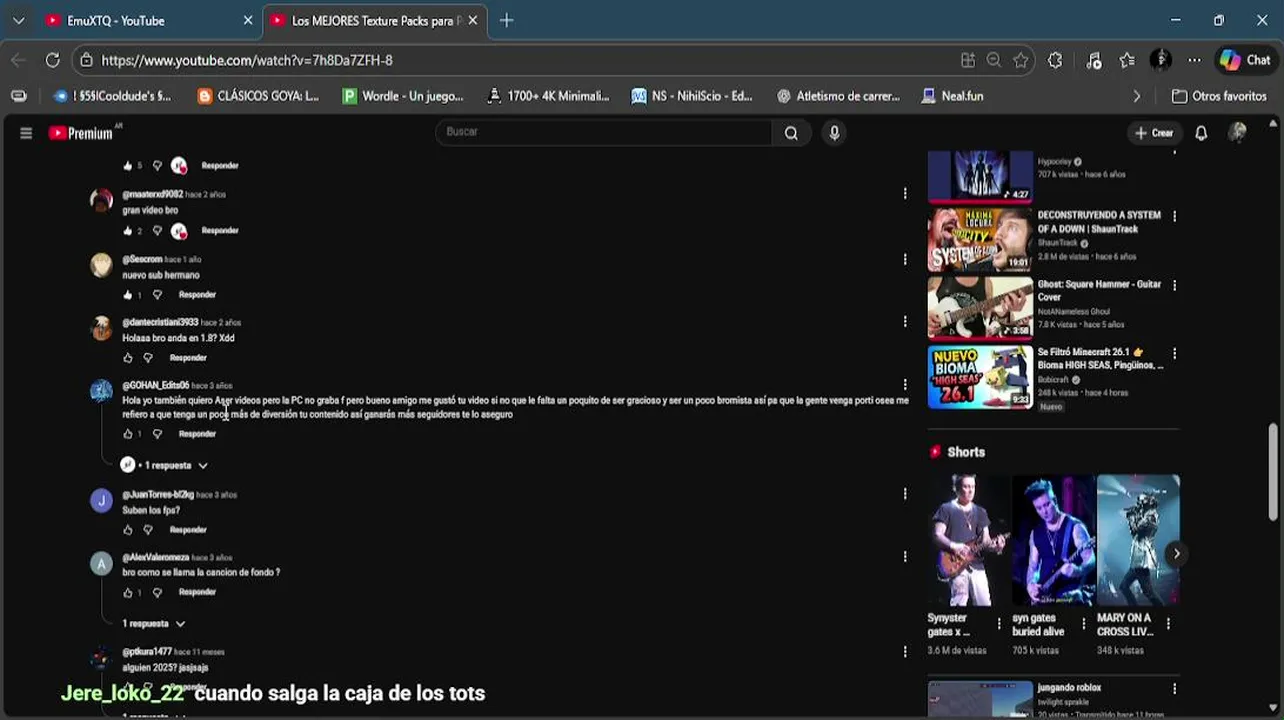Open the media control music icon

click(1093, 60)
